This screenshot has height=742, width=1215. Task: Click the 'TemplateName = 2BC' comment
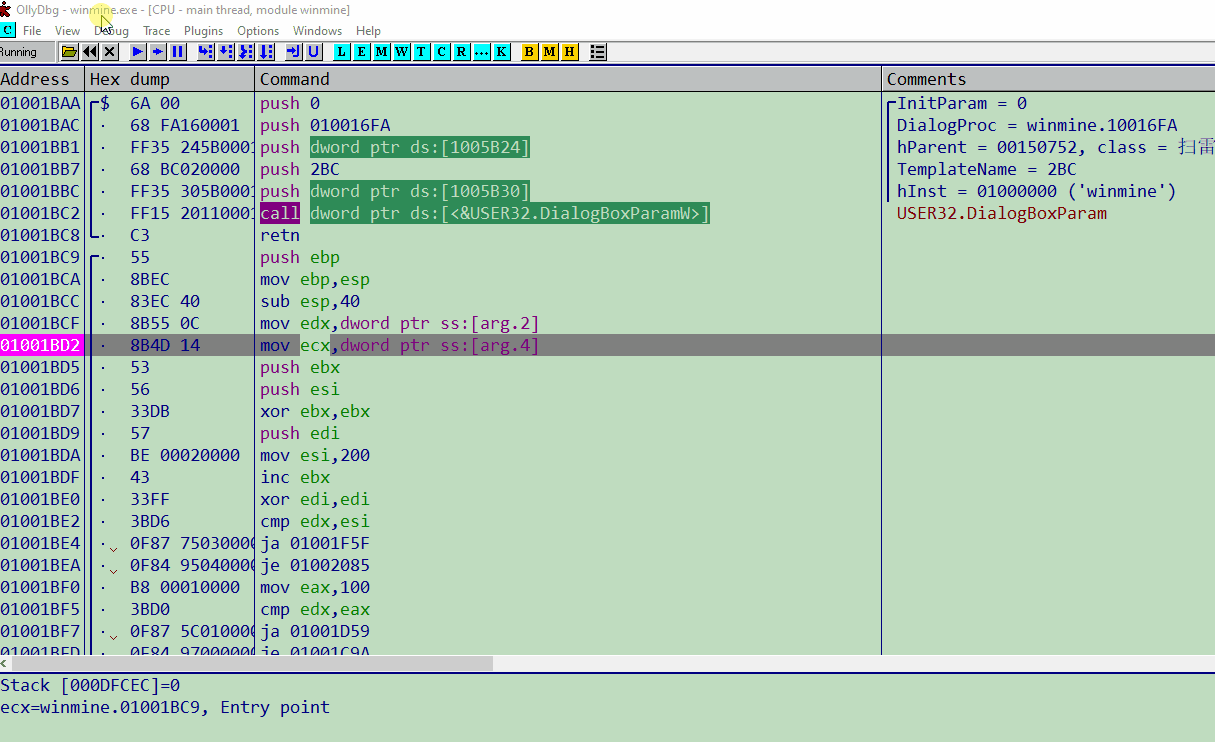987,169
